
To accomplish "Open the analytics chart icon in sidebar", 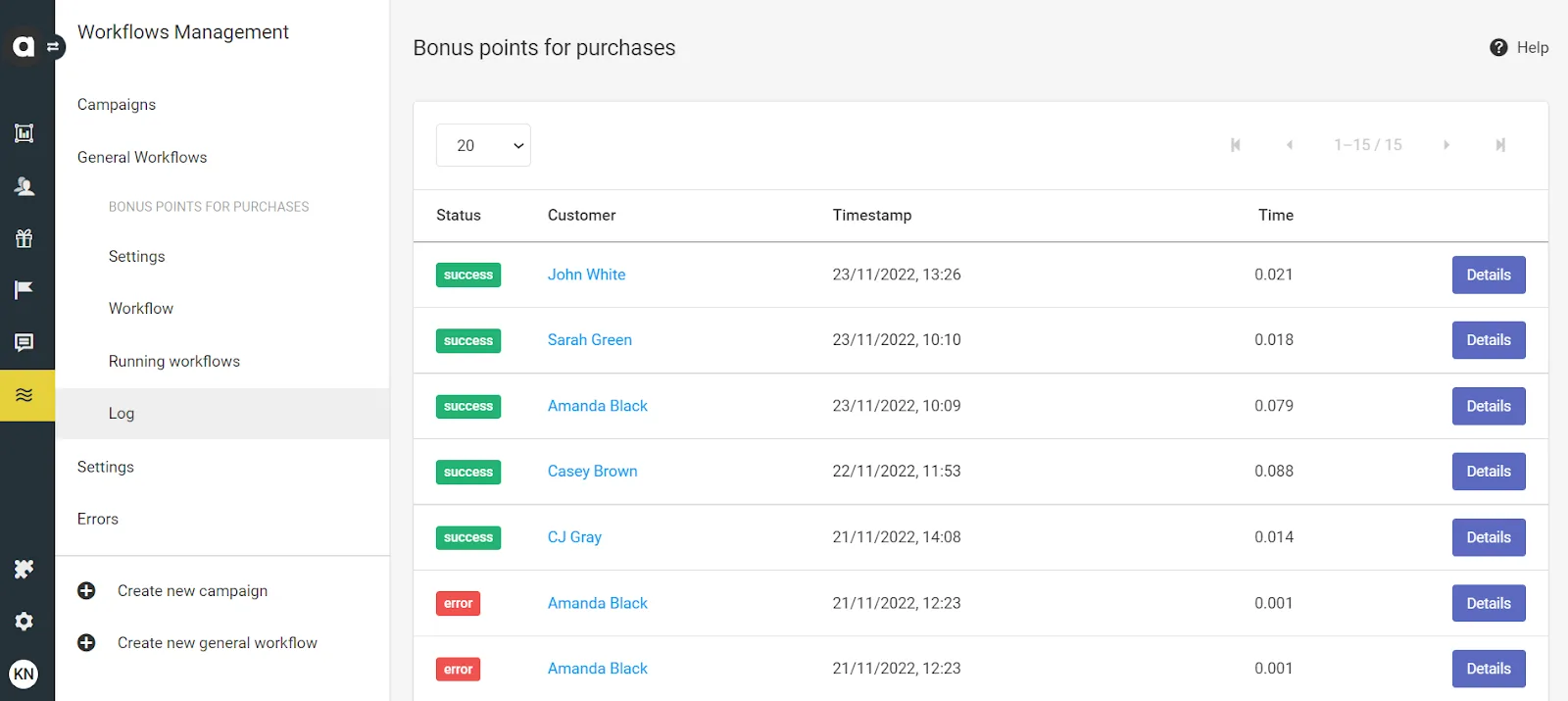I will point(24,133).
